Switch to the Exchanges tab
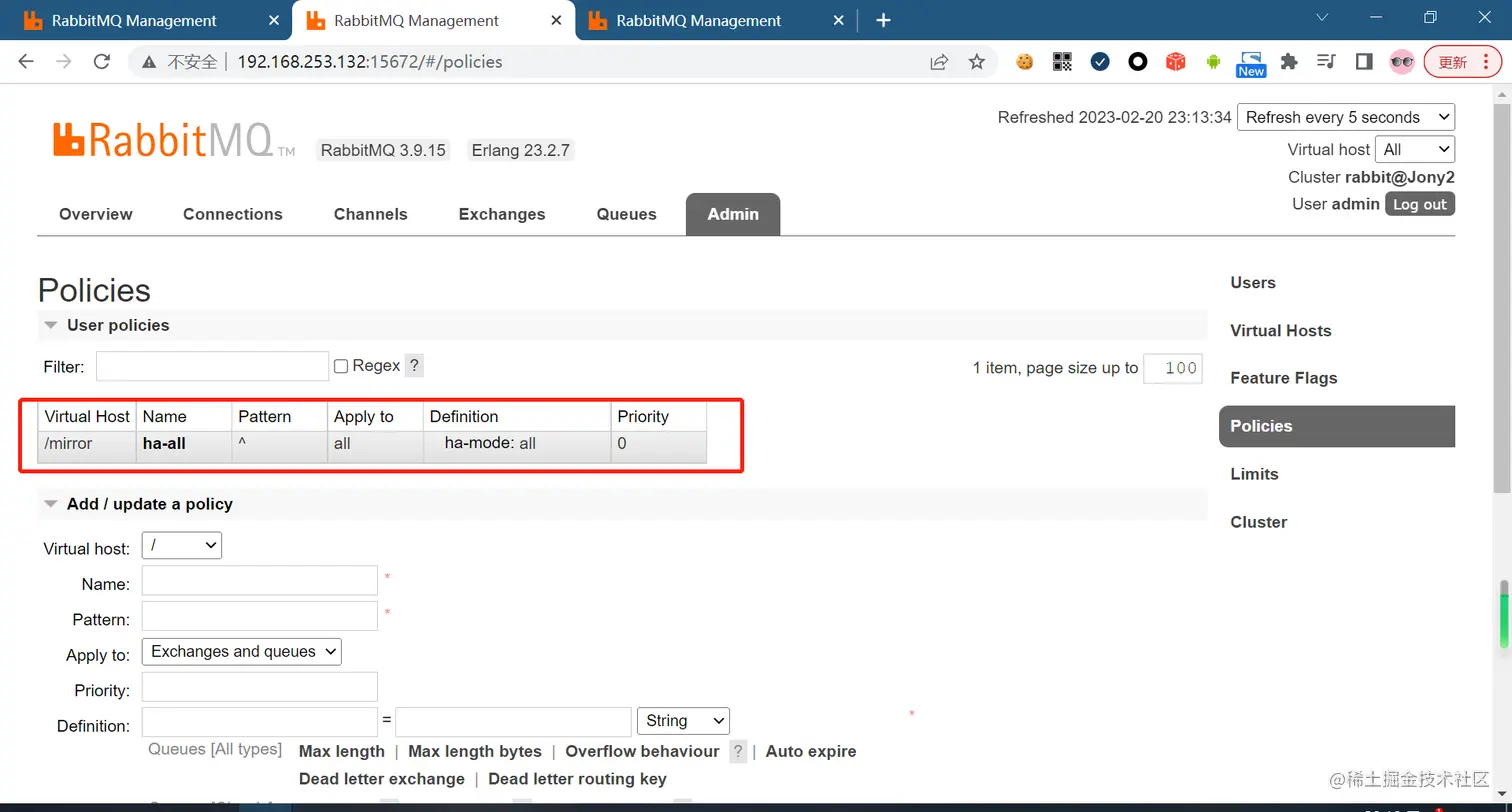 [x=502, y=214]
